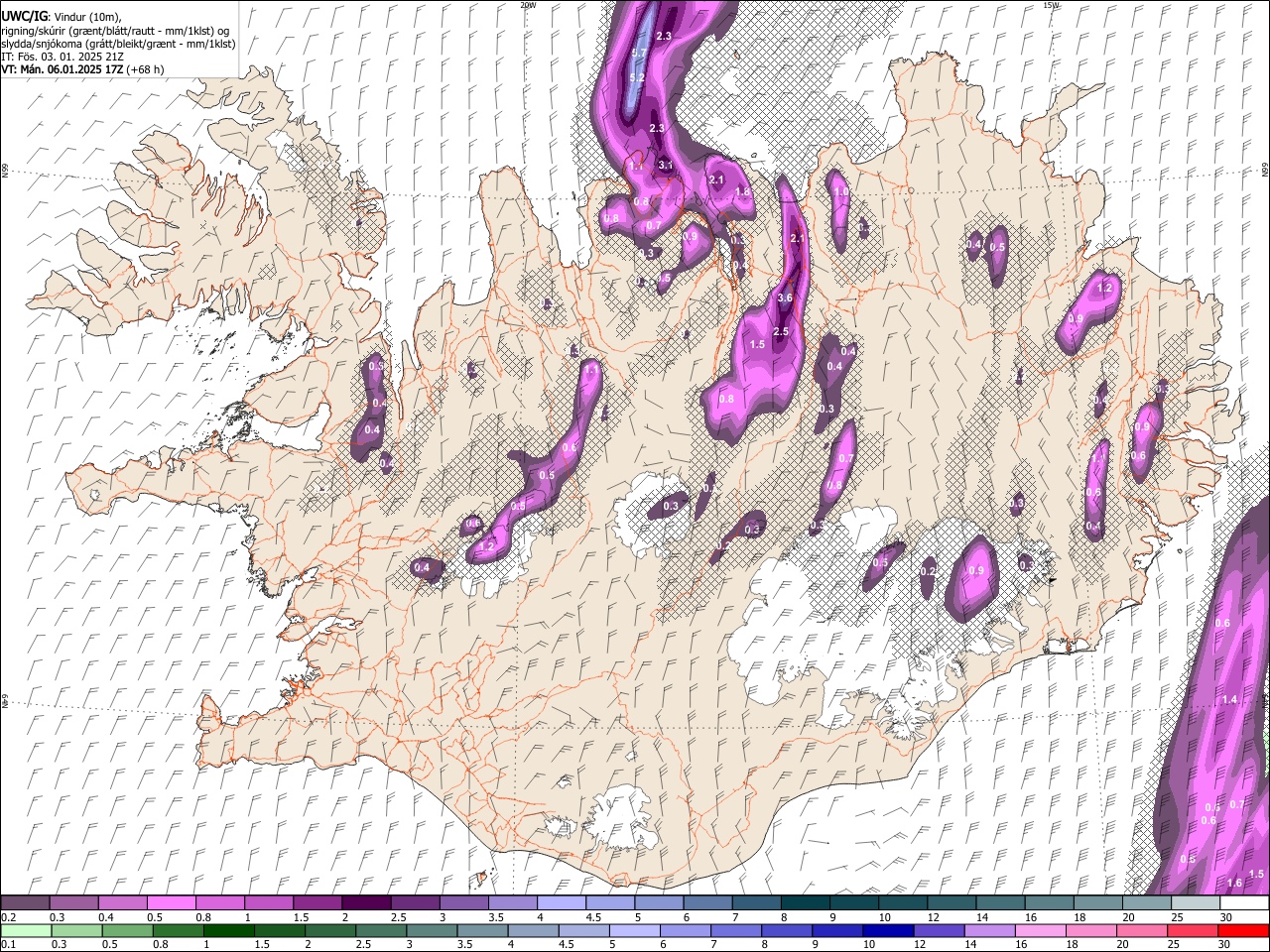Screen dimensions: 1270x952
Task: Click the '1.0' precipitation value on the map
Action: [x=840, y=191]
